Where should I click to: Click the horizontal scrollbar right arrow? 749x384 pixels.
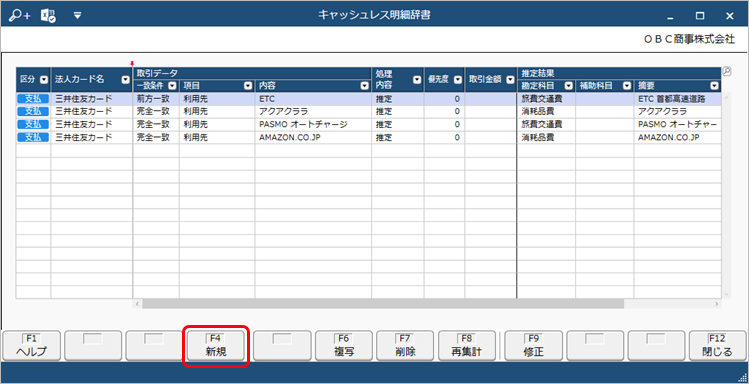[x=717, y=304]
